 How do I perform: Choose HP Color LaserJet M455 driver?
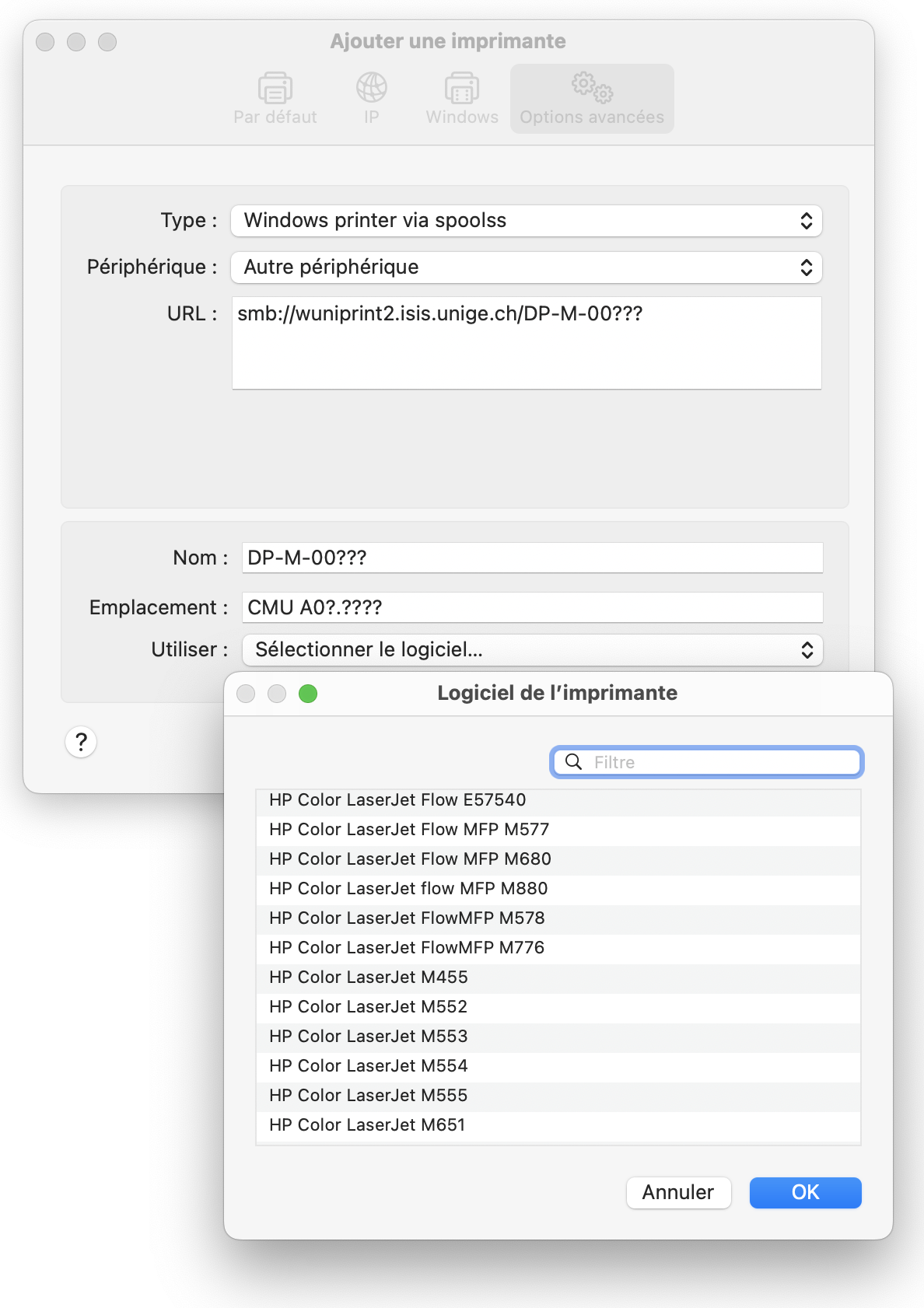(x=558, y=978)
